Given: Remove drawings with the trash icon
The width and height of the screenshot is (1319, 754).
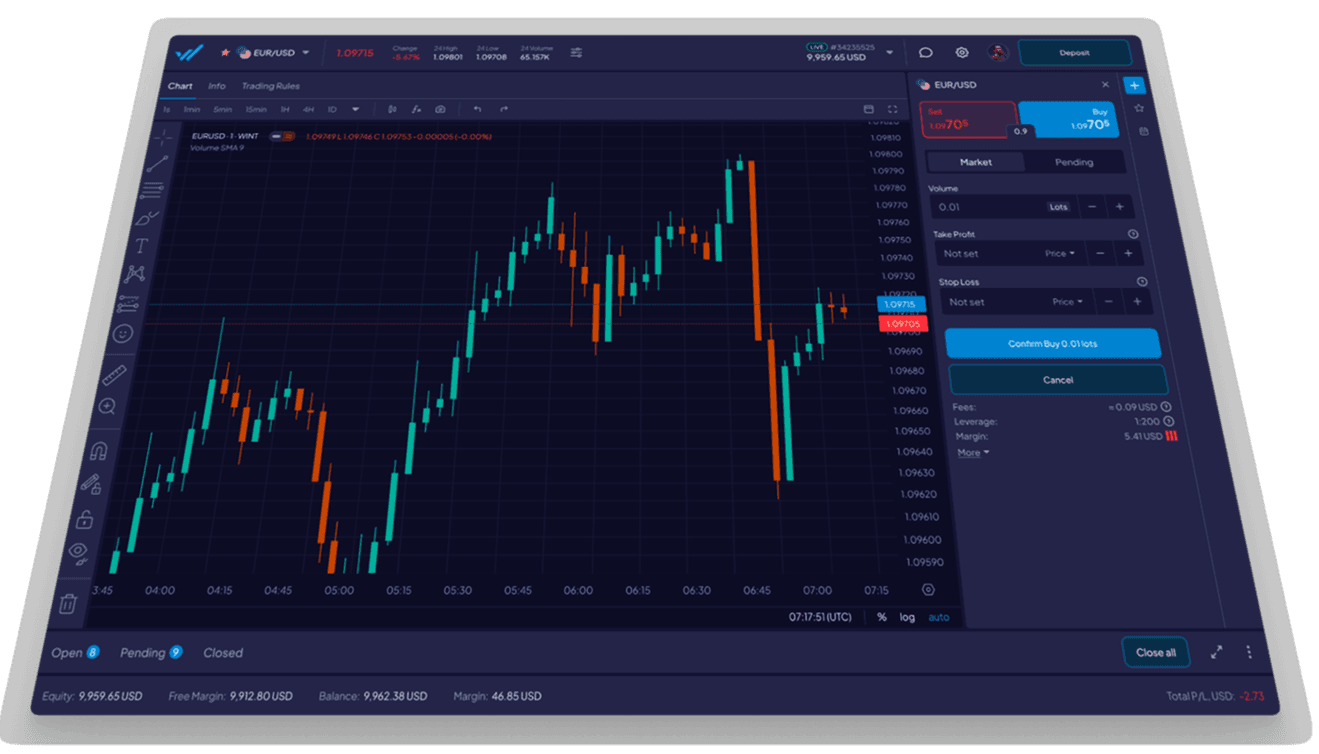Looking at the screenshot, I should click(x=68, y=603).
